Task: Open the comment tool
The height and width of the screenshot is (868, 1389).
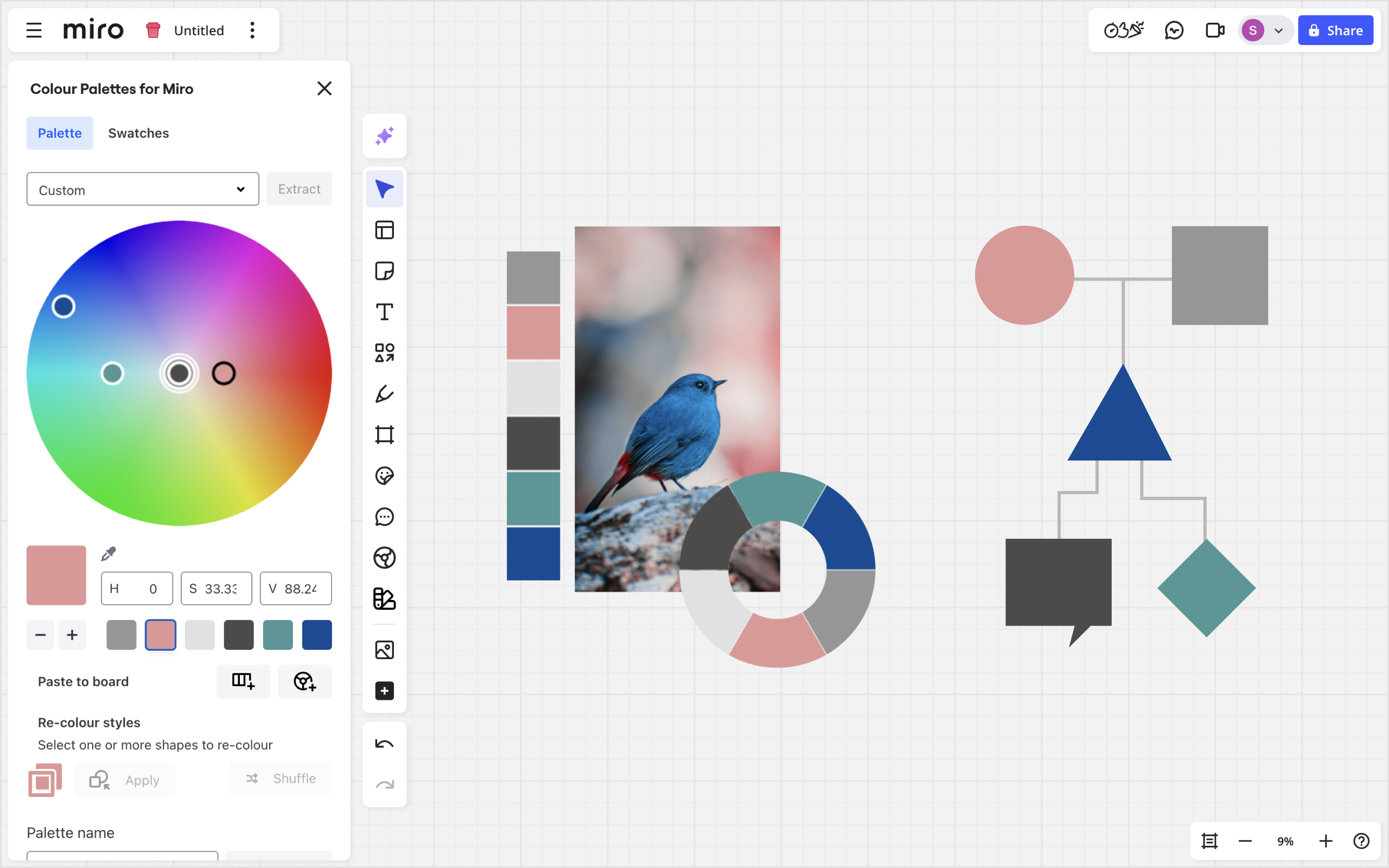Action: click(384, 516)
